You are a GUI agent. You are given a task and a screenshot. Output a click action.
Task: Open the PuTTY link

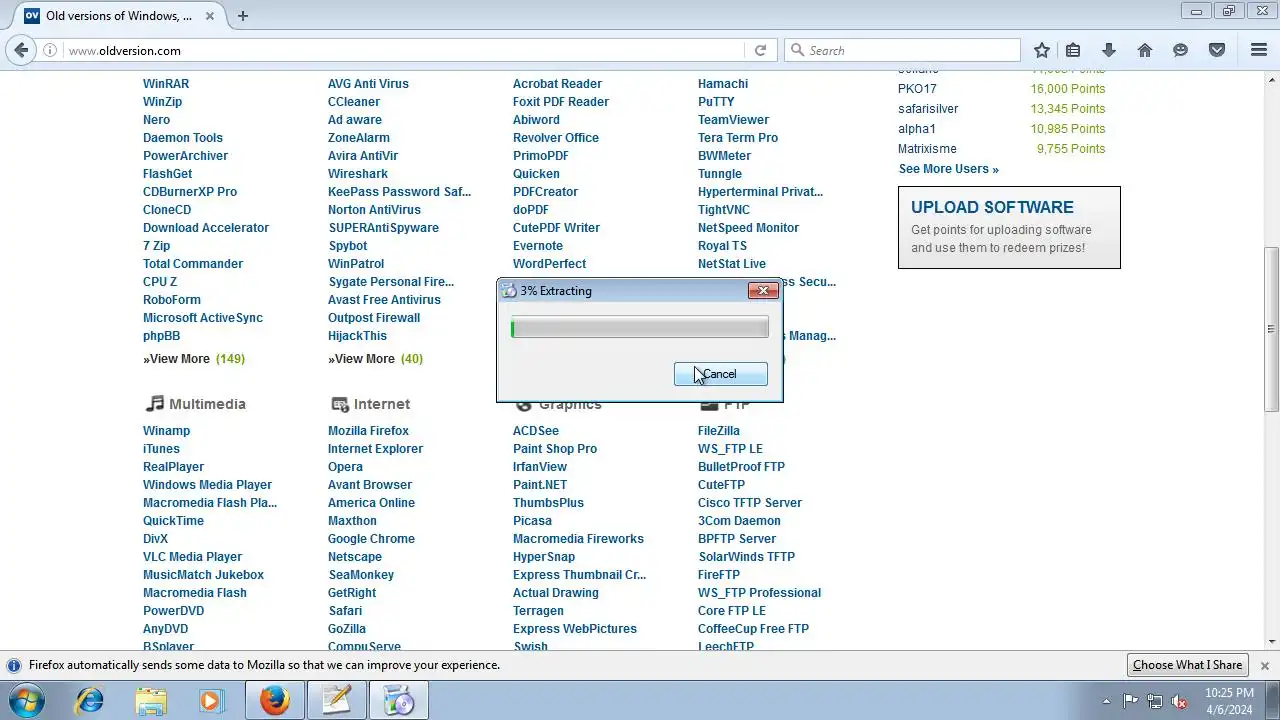click(716, 102)
